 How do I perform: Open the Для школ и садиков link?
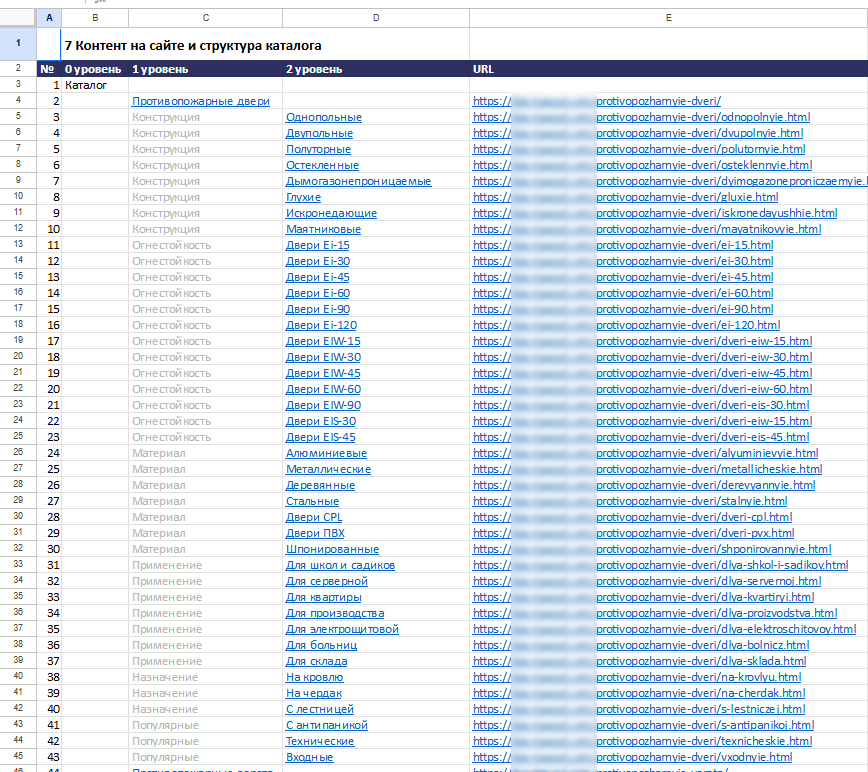point(340,565)
